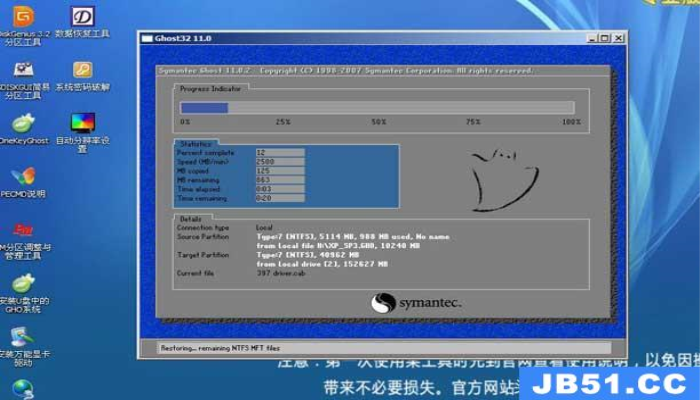This screenshot has width=700, height=400.
Task: Click the 'Local' connection type value
Action: 264,228
